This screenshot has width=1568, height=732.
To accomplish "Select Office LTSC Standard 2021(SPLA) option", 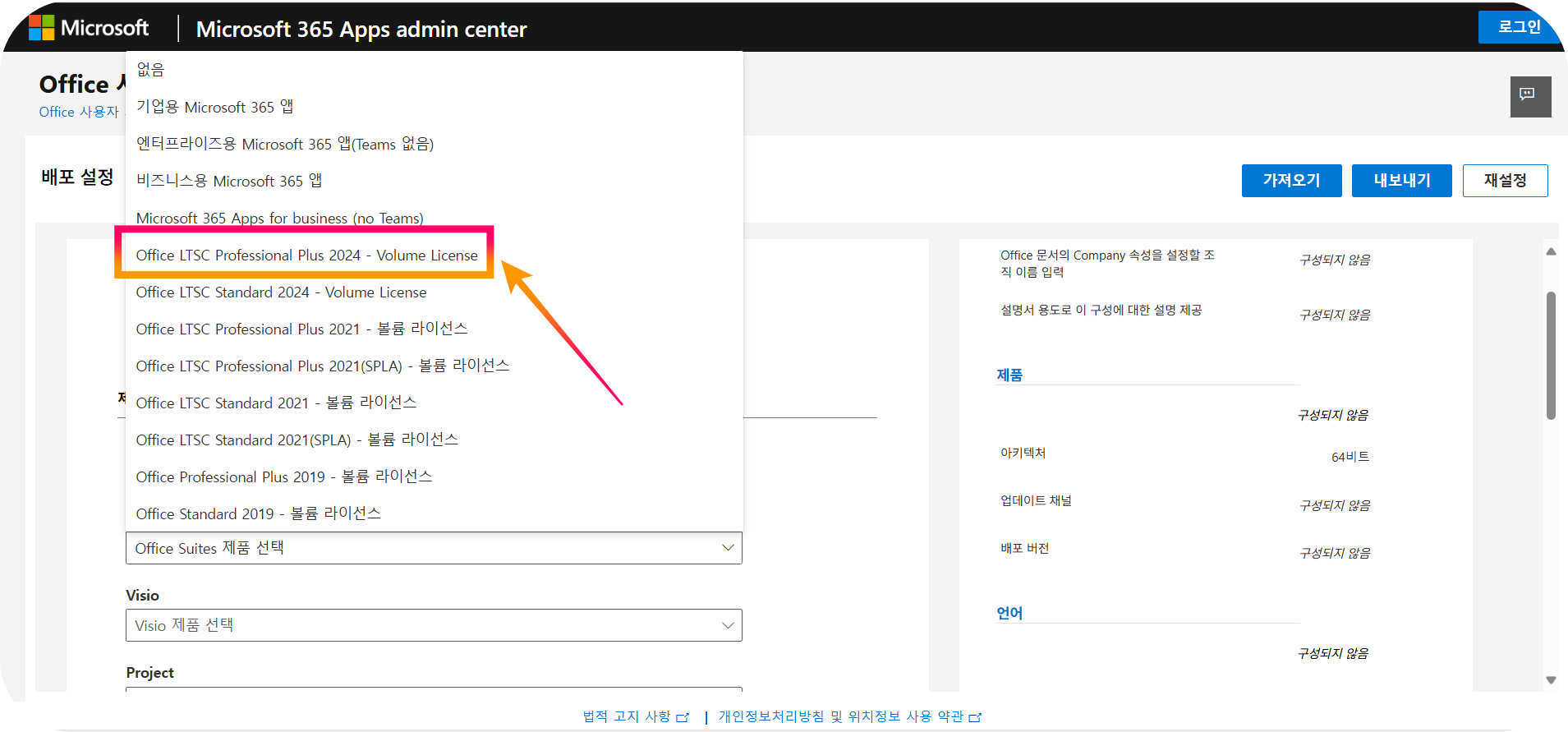I will [434, 440].
